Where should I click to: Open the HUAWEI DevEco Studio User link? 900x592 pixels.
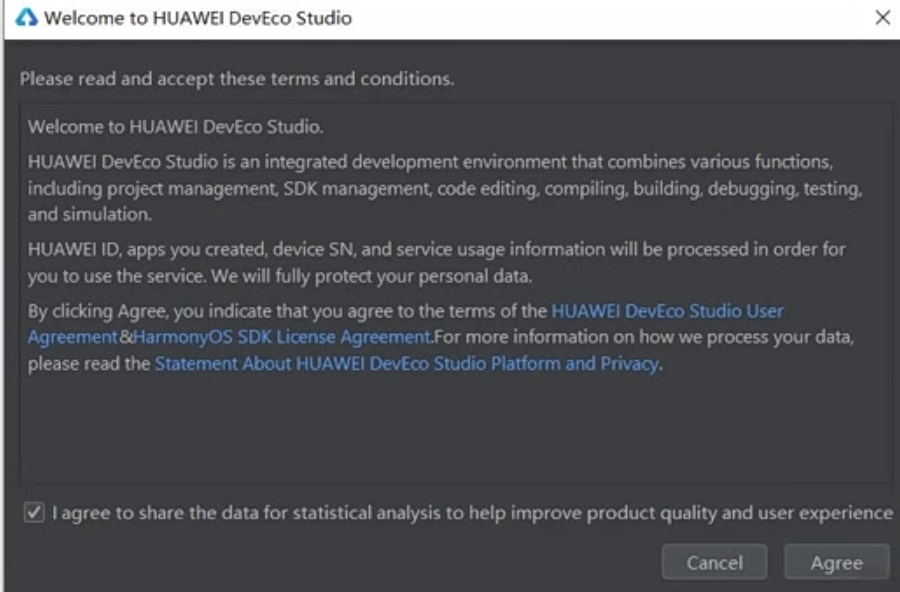point(667,311)
